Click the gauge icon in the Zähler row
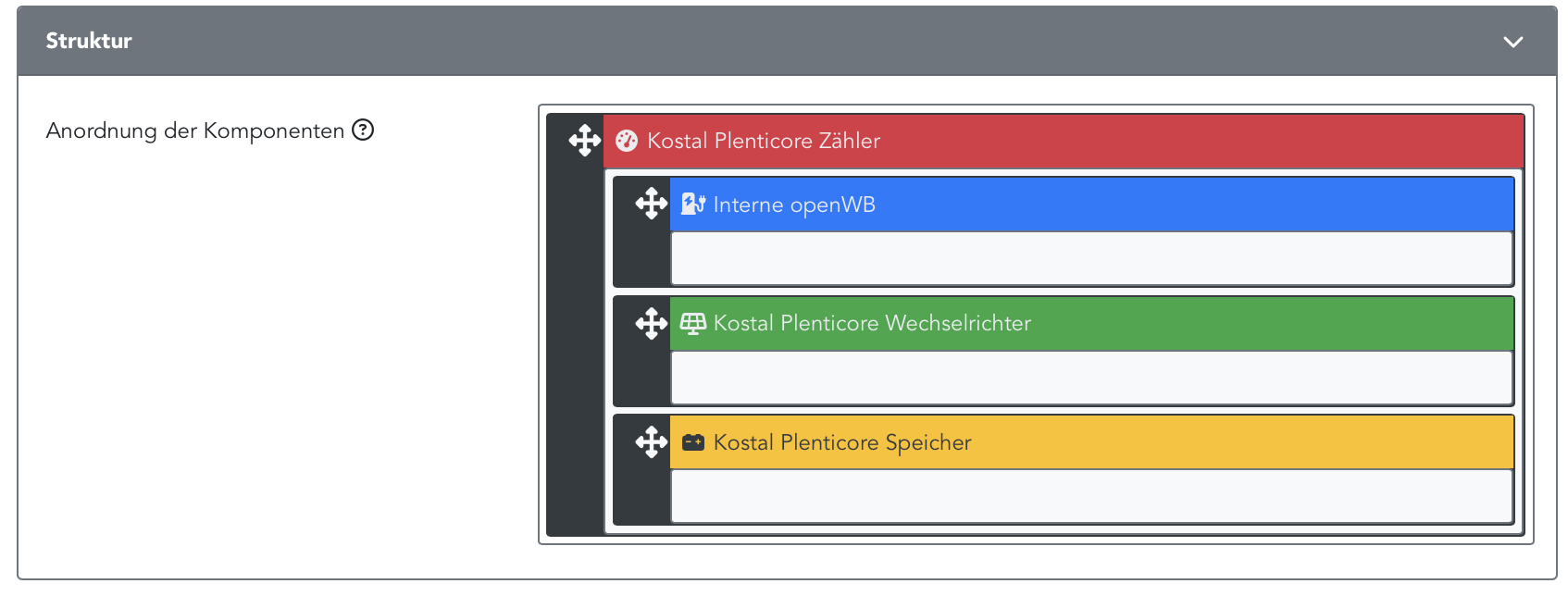This screenshot has width=1568, height=596. point(627,141)
